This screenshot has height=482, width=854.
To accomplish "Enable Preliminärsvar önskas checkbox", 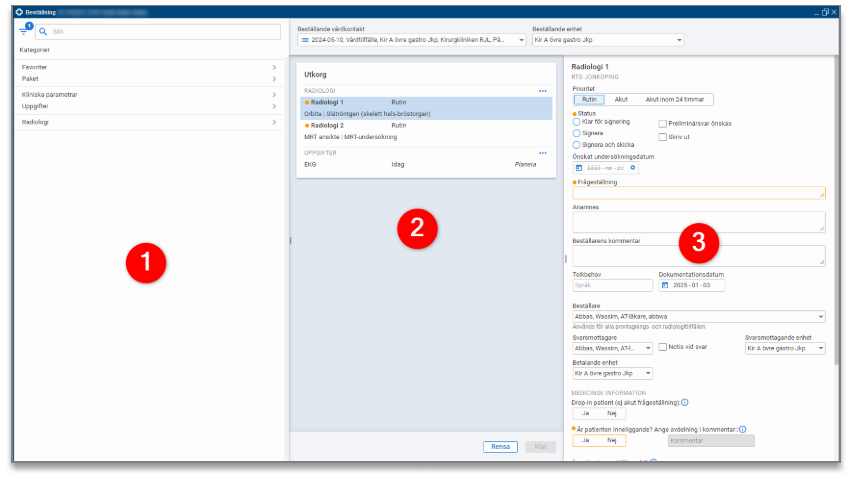I will click(x=662, y=123).
